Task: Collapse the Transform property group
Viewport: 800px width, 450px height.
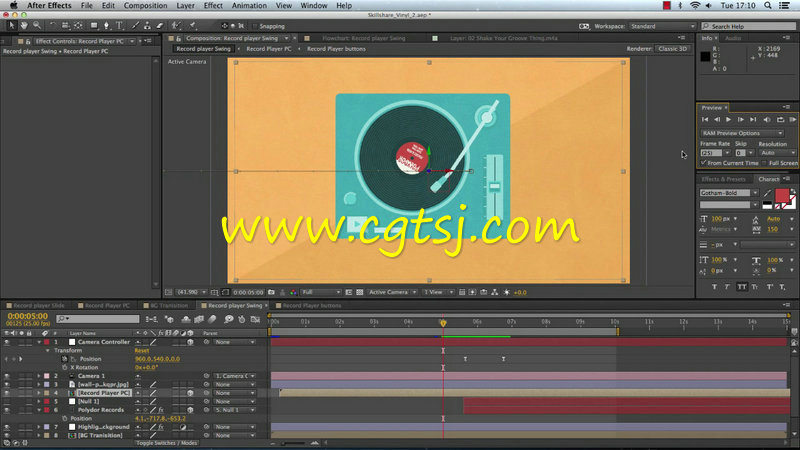Action: [x=47, y=351]
